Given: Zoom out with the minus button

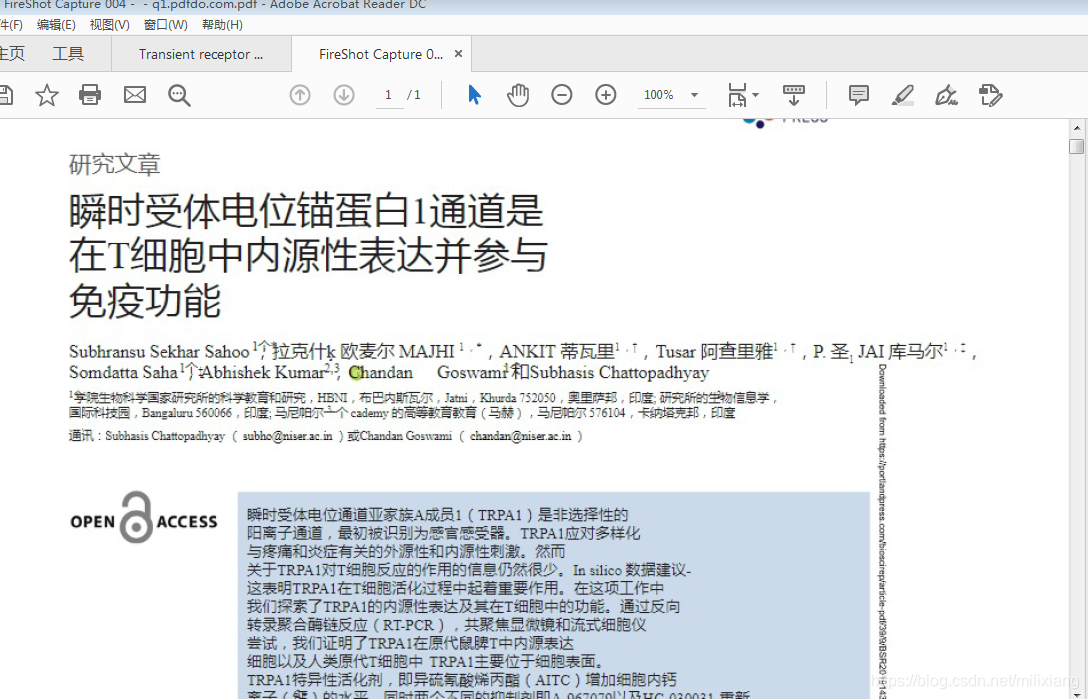Looking at the screenshot, I should (x=561, y=95).
